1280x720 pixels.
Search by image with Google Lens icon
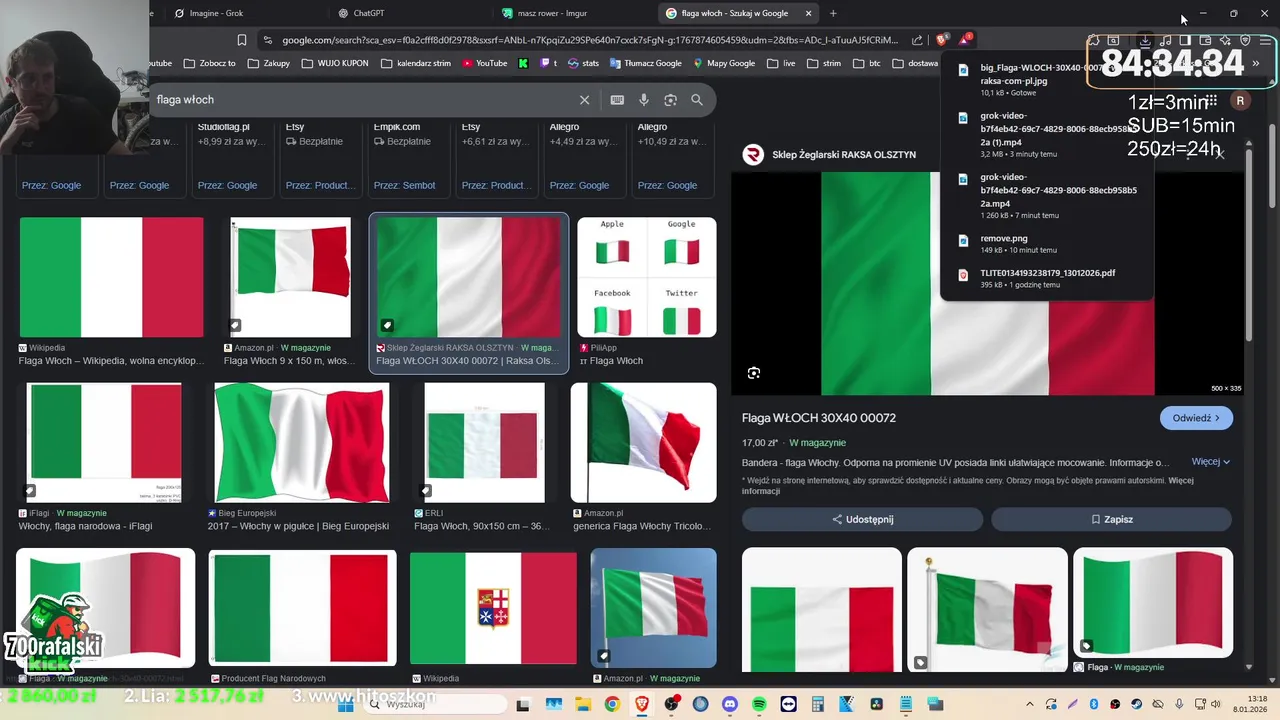tap(671, 100)
